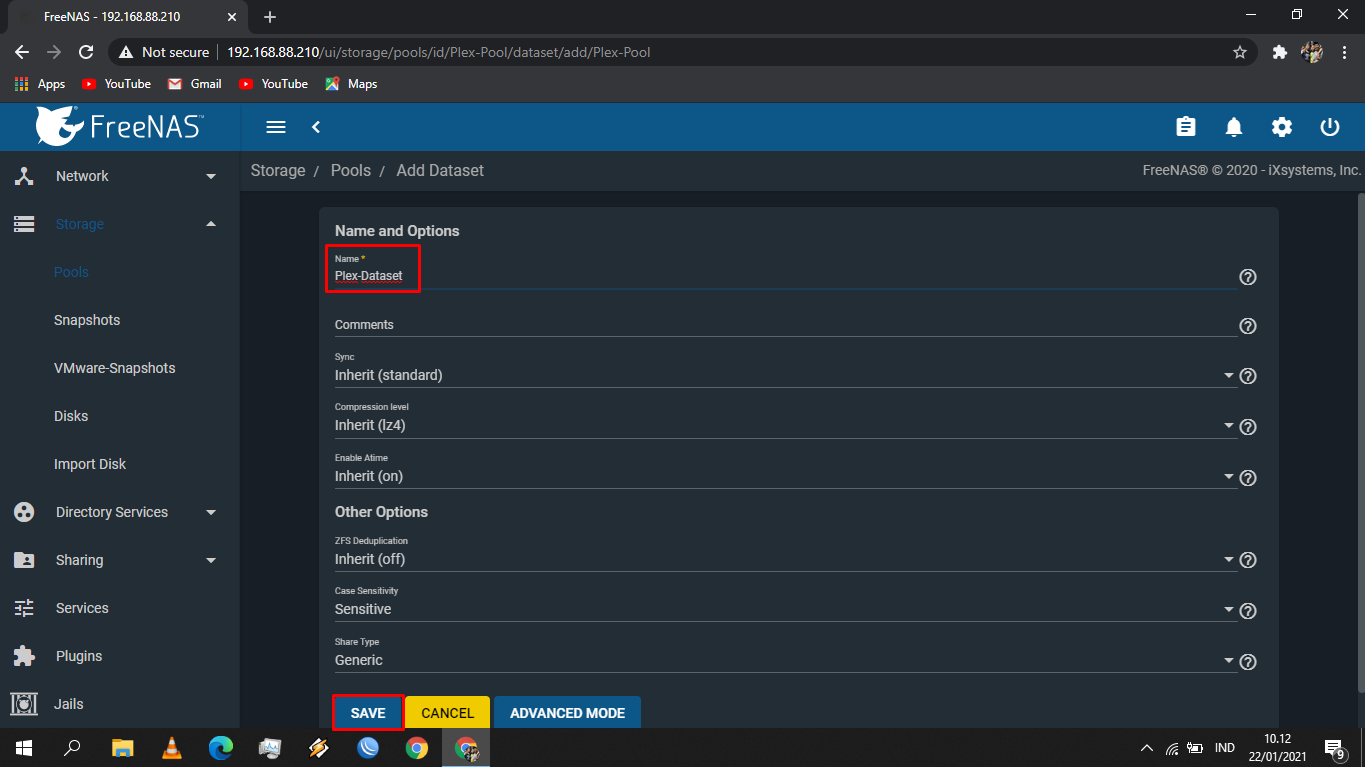
Task: Go to Plugins in the sidebar
Action: [x=79, y=656]
